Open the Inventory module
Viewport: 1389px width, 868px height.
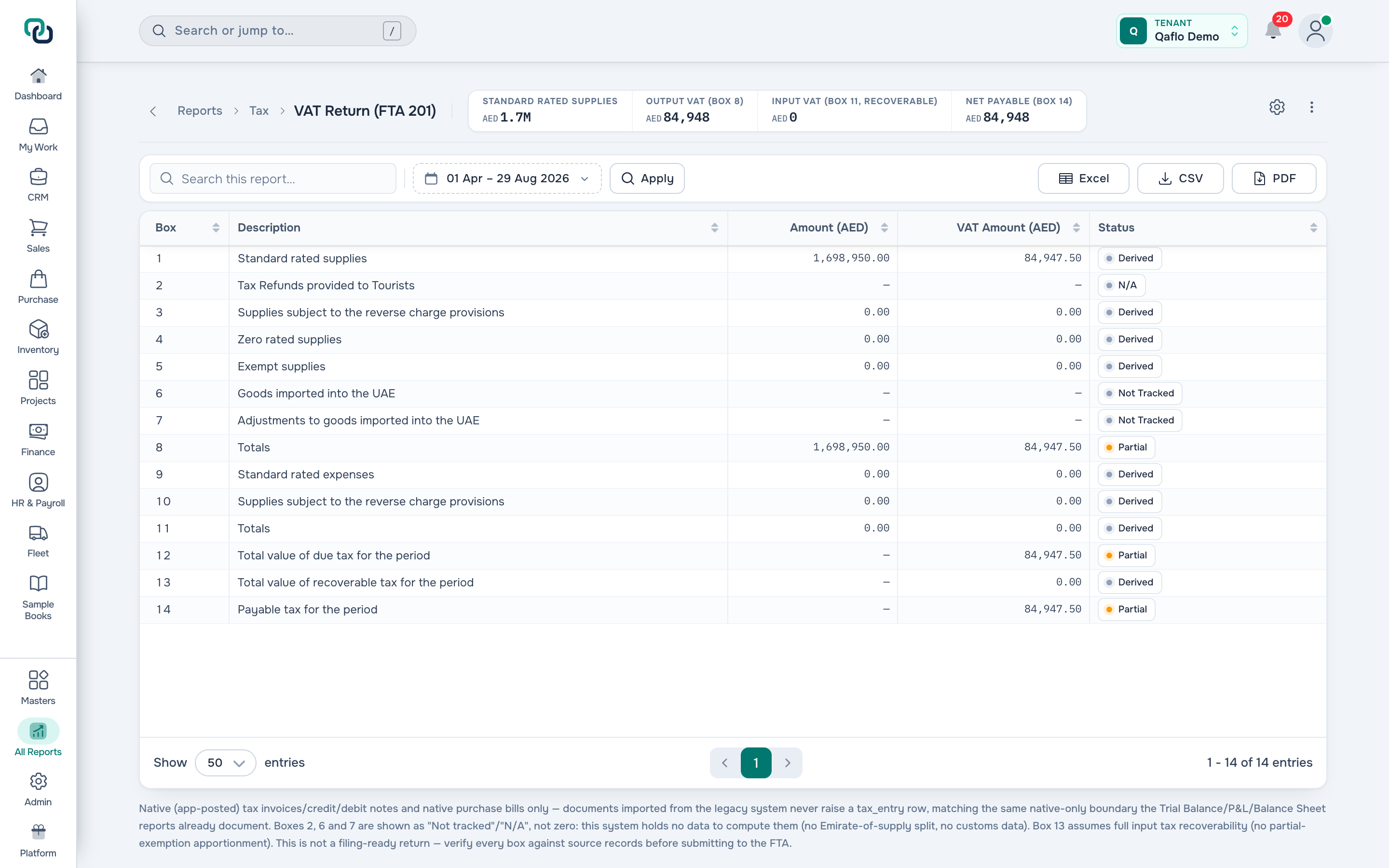[38, 338]
